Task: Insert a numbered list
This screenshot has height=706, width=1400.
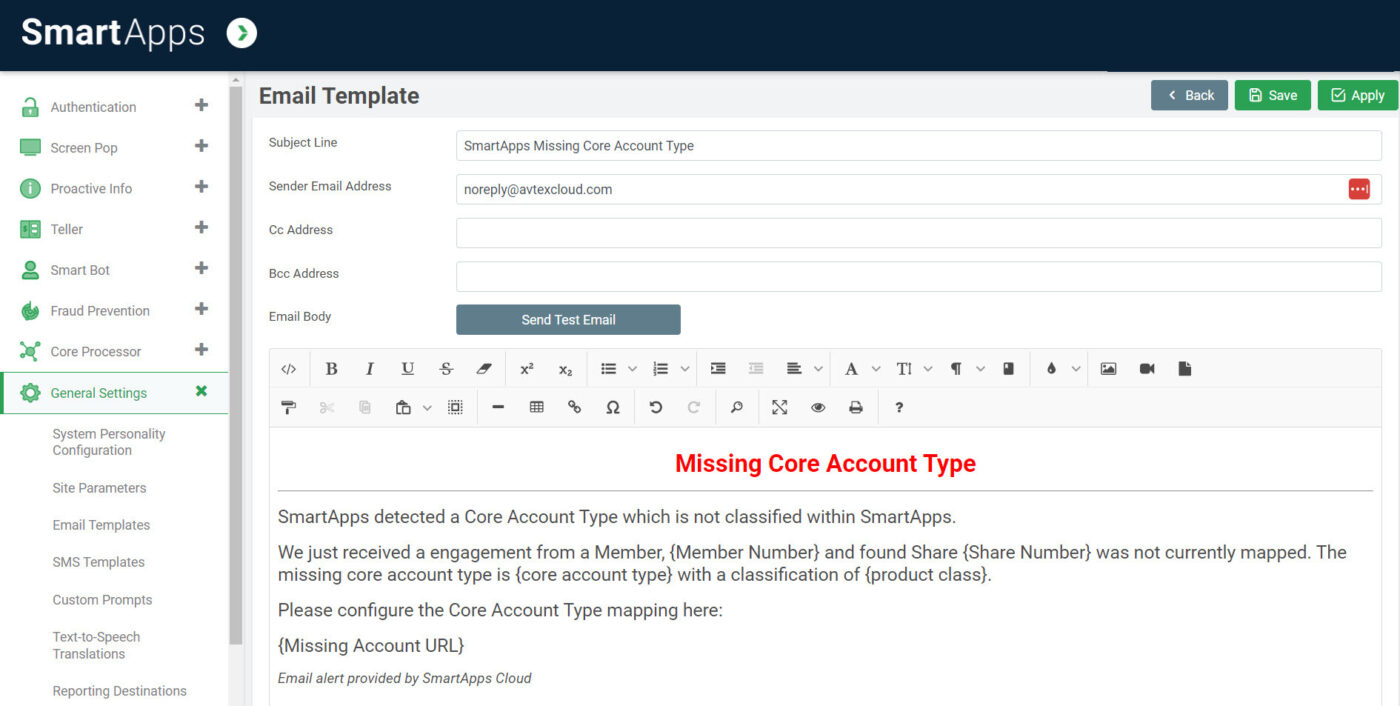Action: (x=660, y=369)
